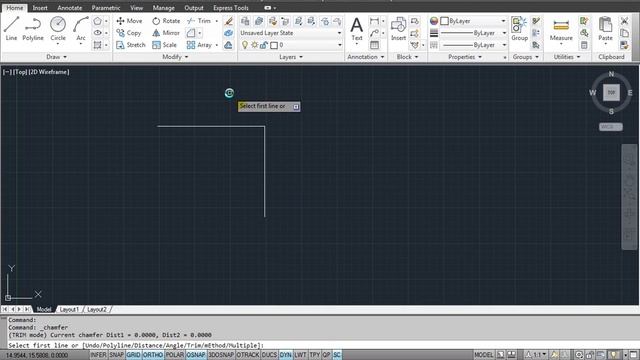
Task: Toggle GRID display
Action: coord(133,355)
